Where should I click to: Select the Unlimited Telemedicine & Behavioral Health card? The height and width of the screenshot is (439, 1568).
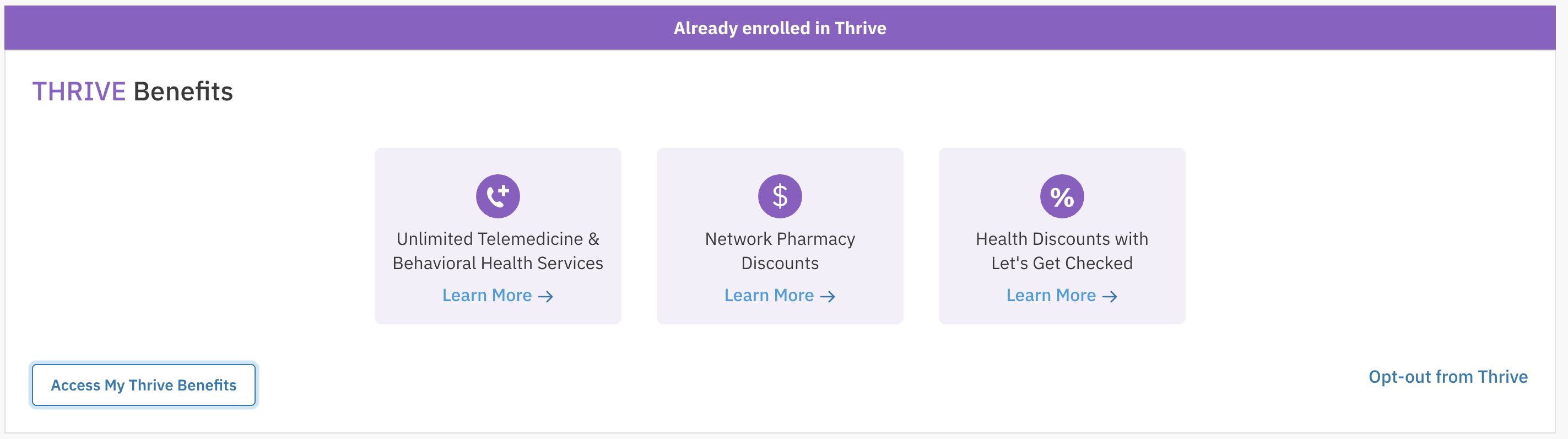pos(498,236)
